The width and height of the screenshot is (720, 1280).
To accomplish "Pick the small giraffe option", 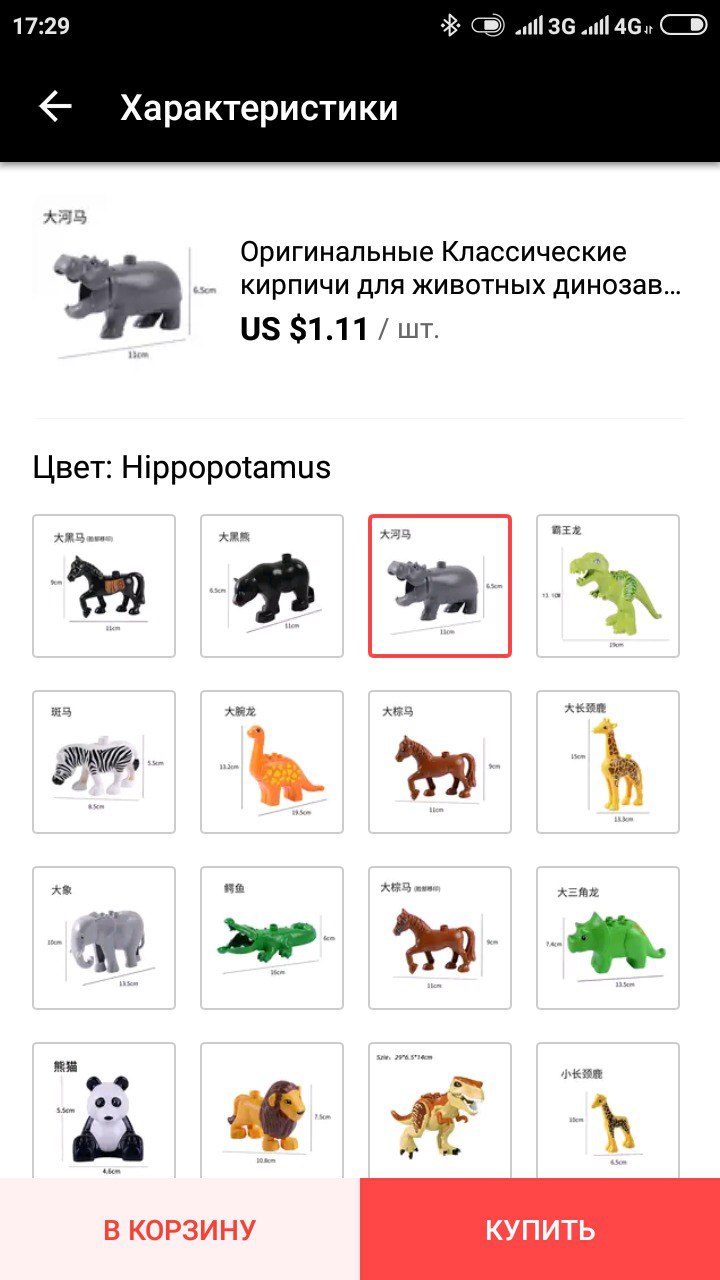I will click(x=608, y=1110).
